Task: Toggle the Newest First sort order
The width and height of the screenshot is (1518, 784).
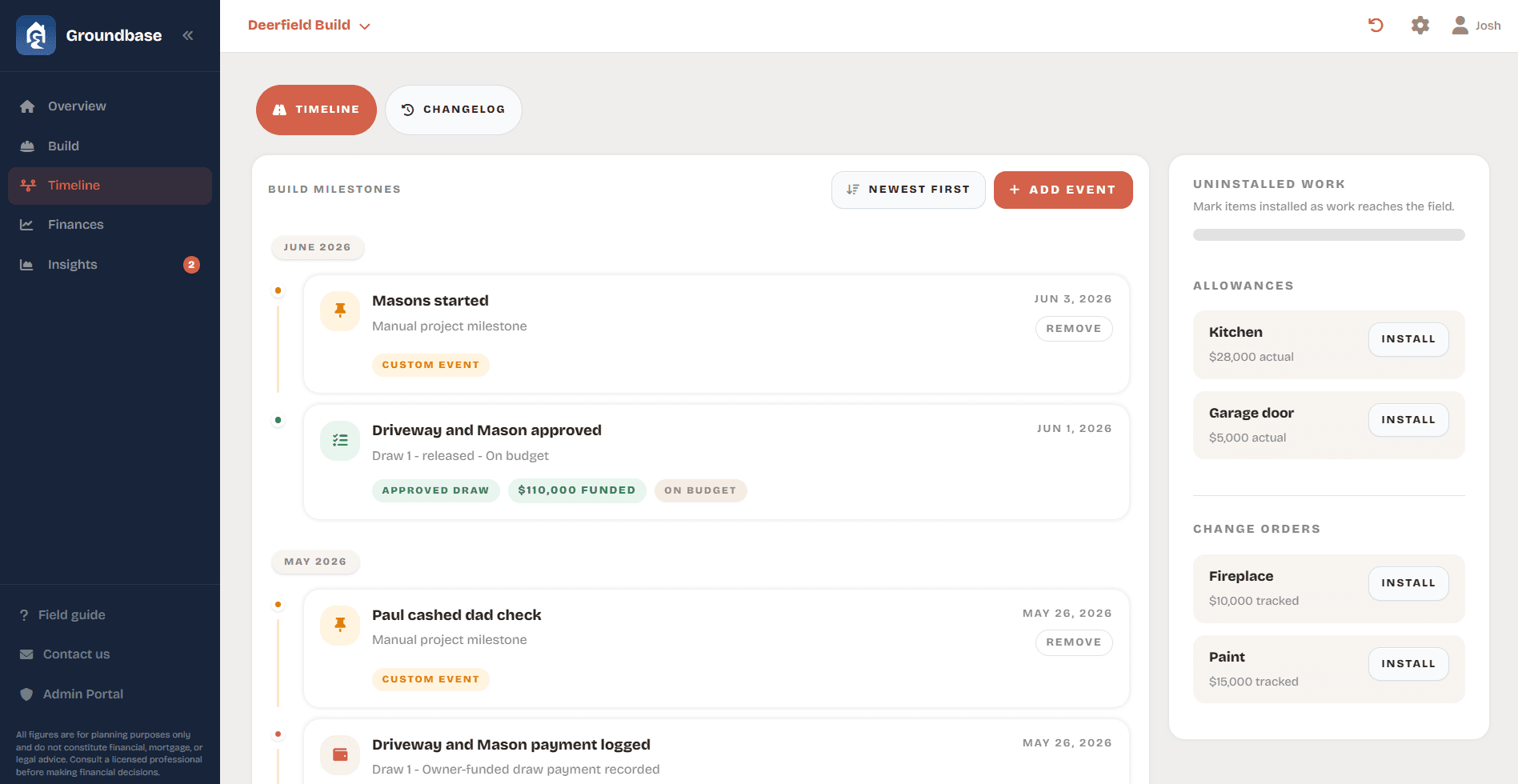Action: (908, 190)
